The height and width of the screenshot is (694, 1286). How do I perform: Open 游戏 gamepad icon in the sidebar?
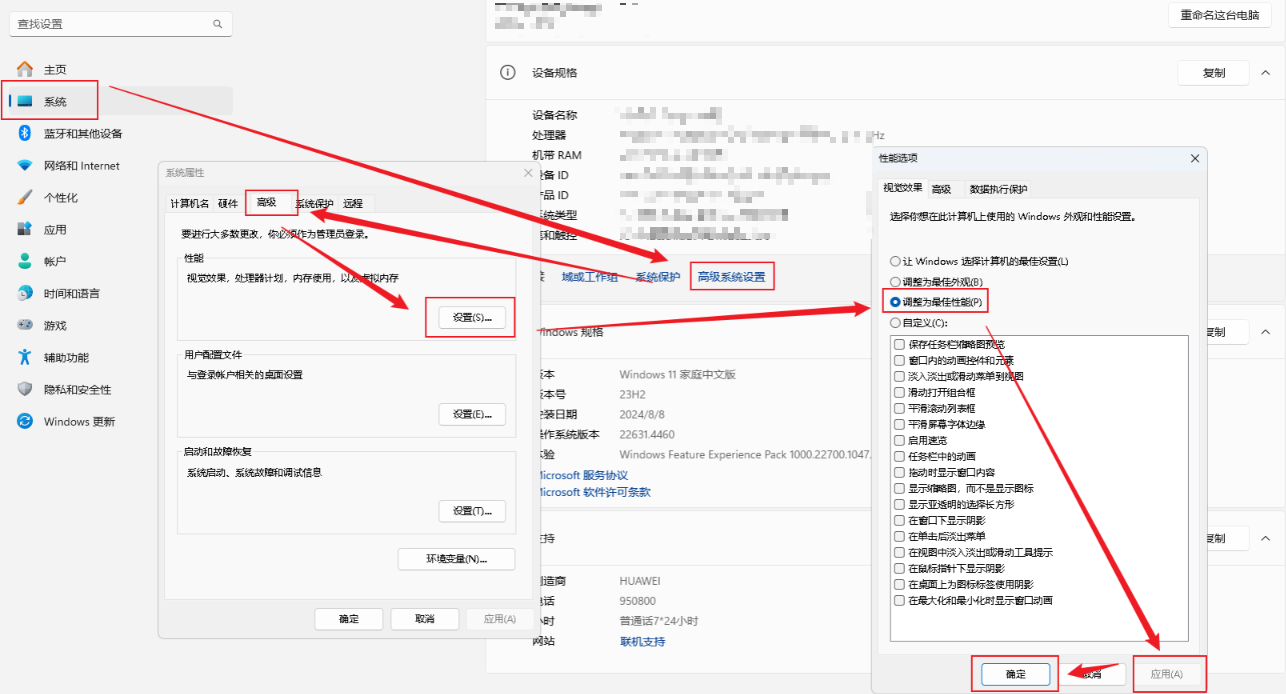[25, 325]
